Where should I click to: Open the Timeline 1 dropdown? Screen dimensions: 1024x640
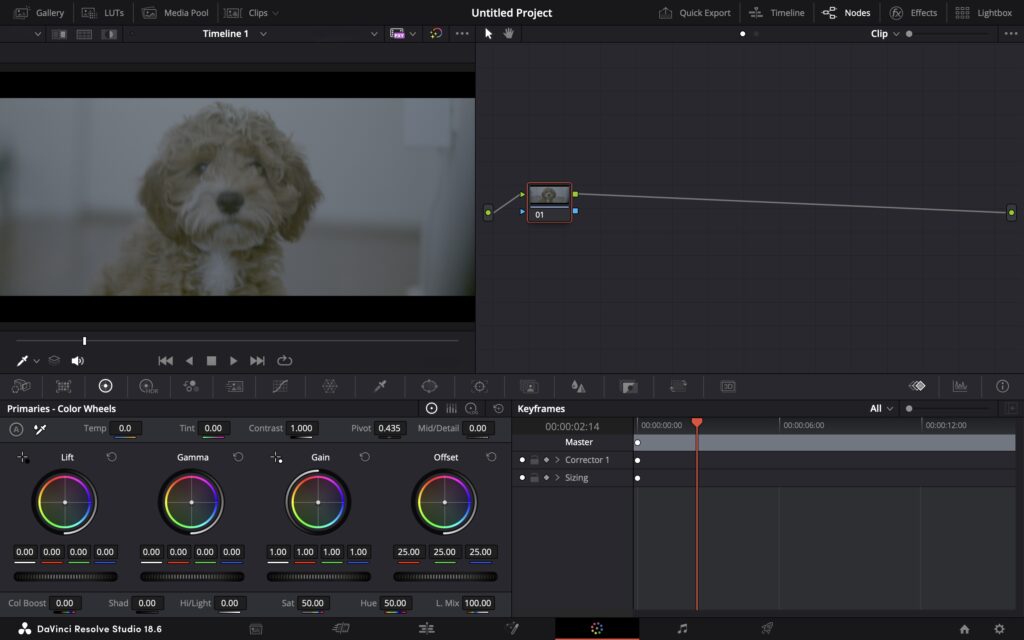point(235,34)
